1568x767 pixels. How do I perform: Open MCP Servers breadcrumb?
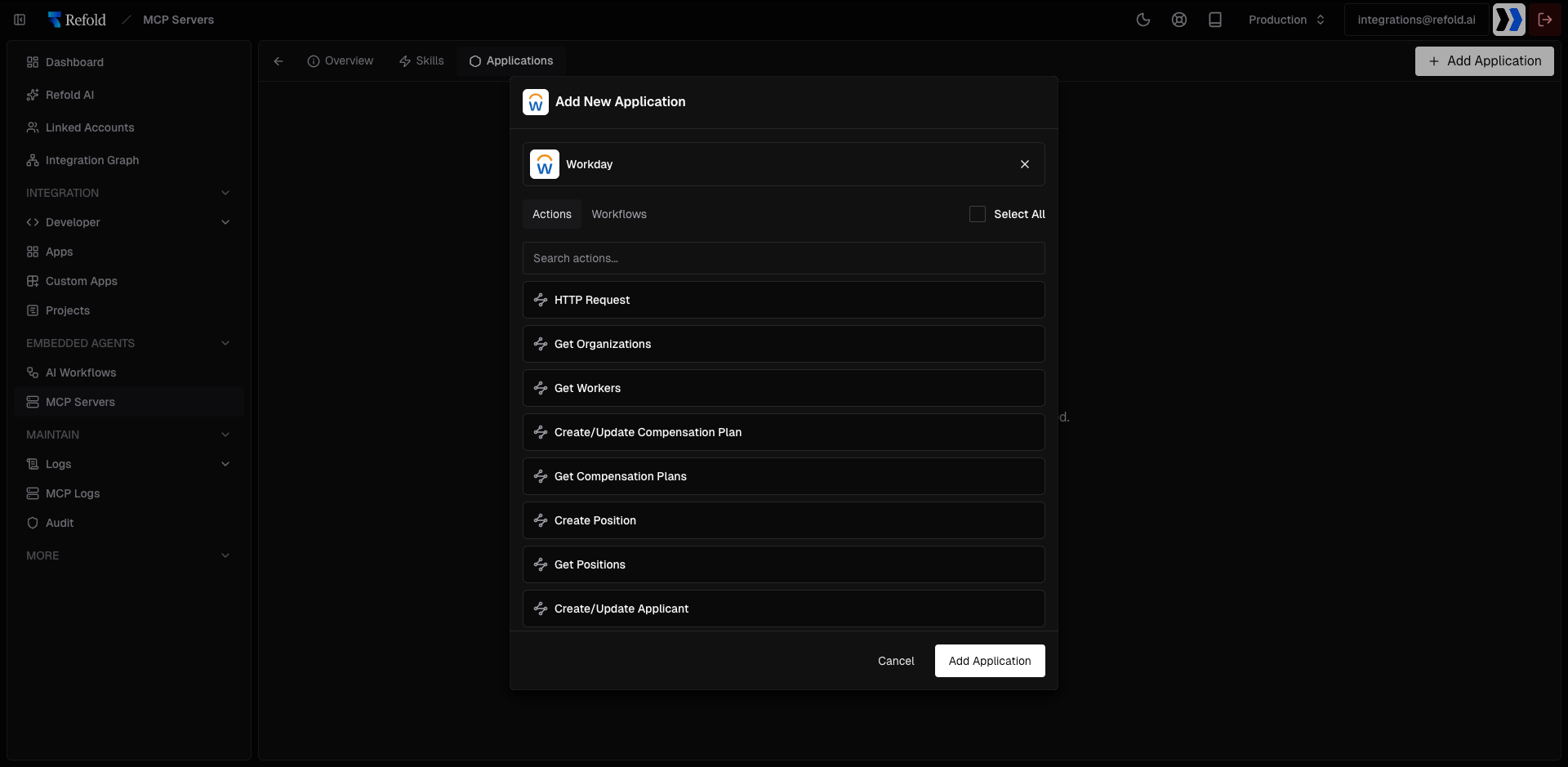pyautogui.click(x=178, y=20)
